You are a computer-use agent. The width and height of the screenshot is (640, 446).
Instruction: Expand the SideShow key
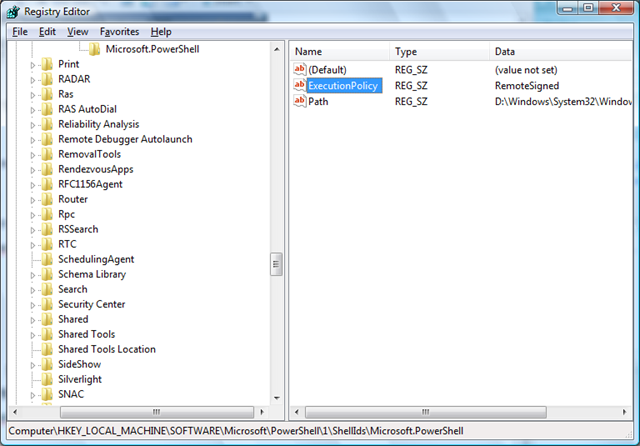click(x=33, y=365)
